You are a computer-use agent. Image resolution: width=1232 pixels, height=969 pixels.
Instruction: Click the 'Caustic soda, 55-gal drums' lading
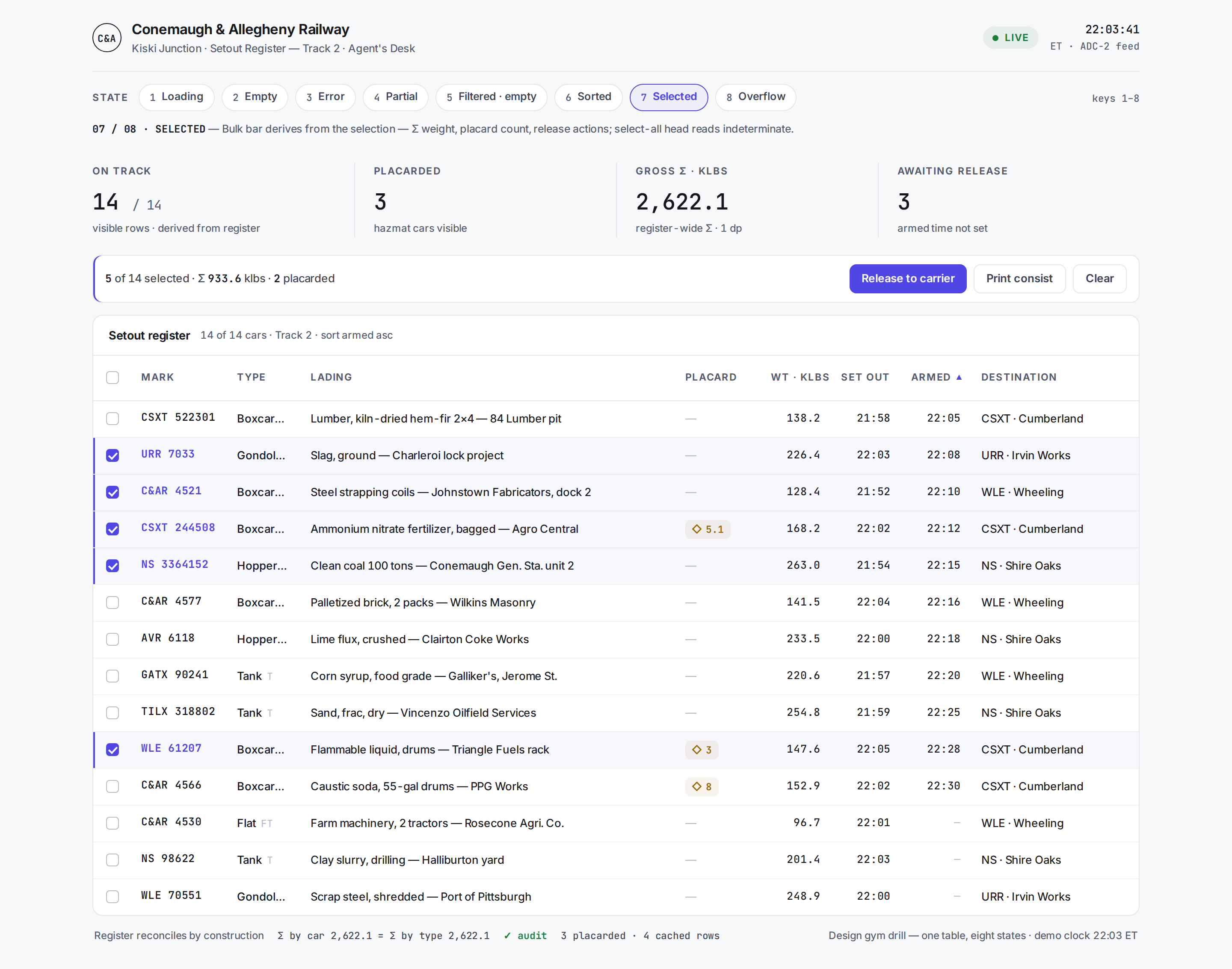click(x=419, y=786)
